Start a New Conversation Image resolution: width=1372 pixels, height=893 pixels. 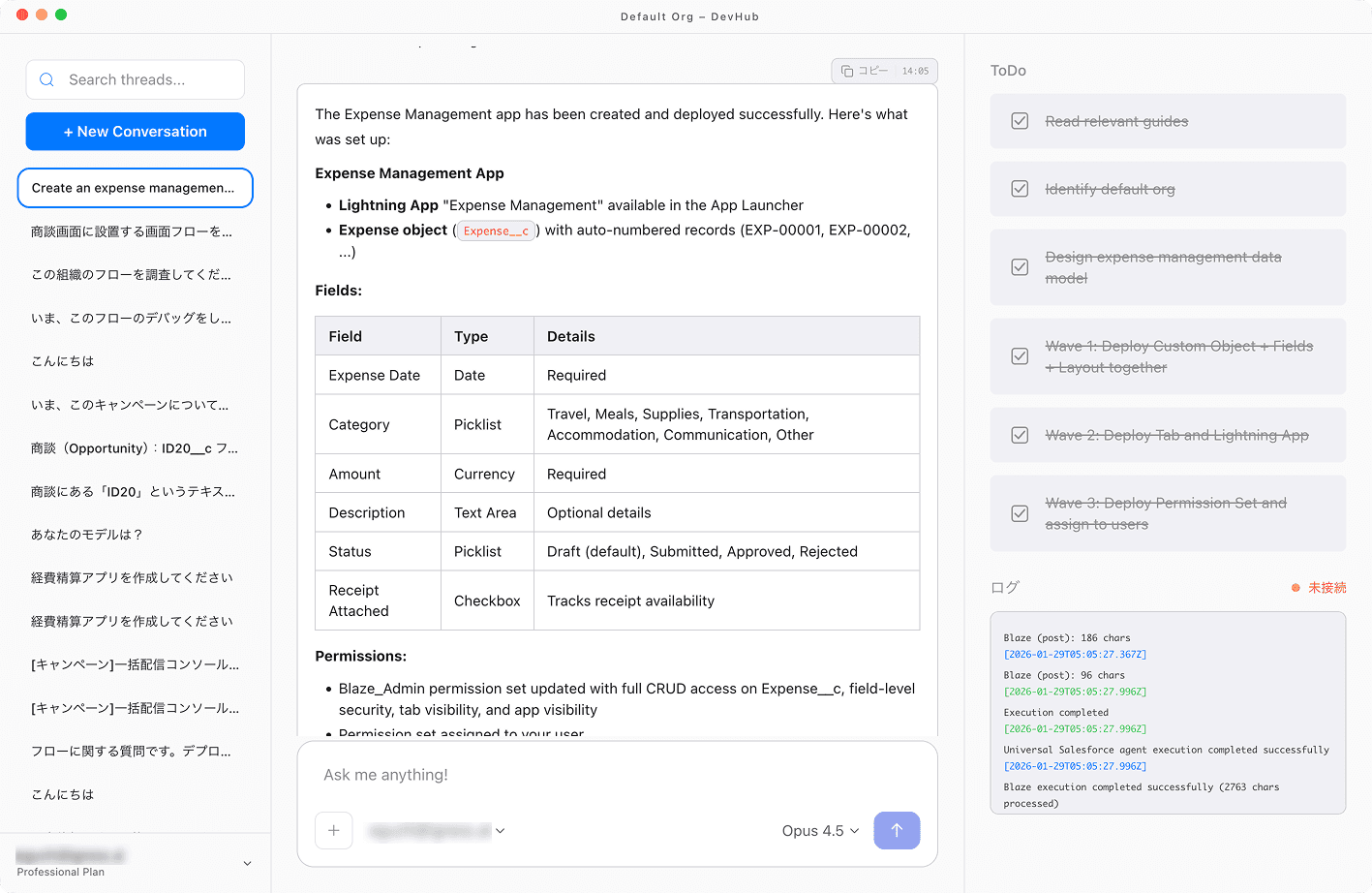click(136, 132)
